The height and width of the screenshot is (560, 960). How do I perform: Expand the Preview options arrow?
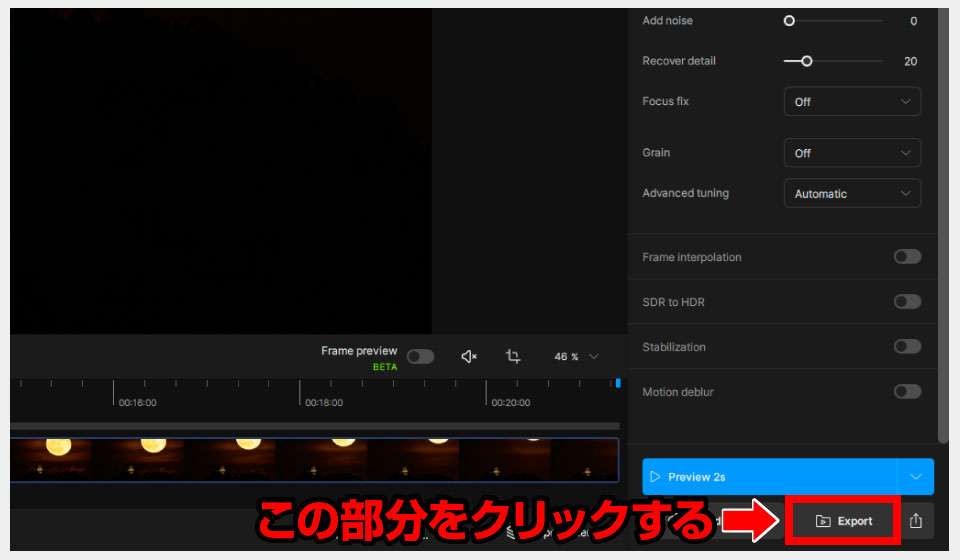pos(916,477)
